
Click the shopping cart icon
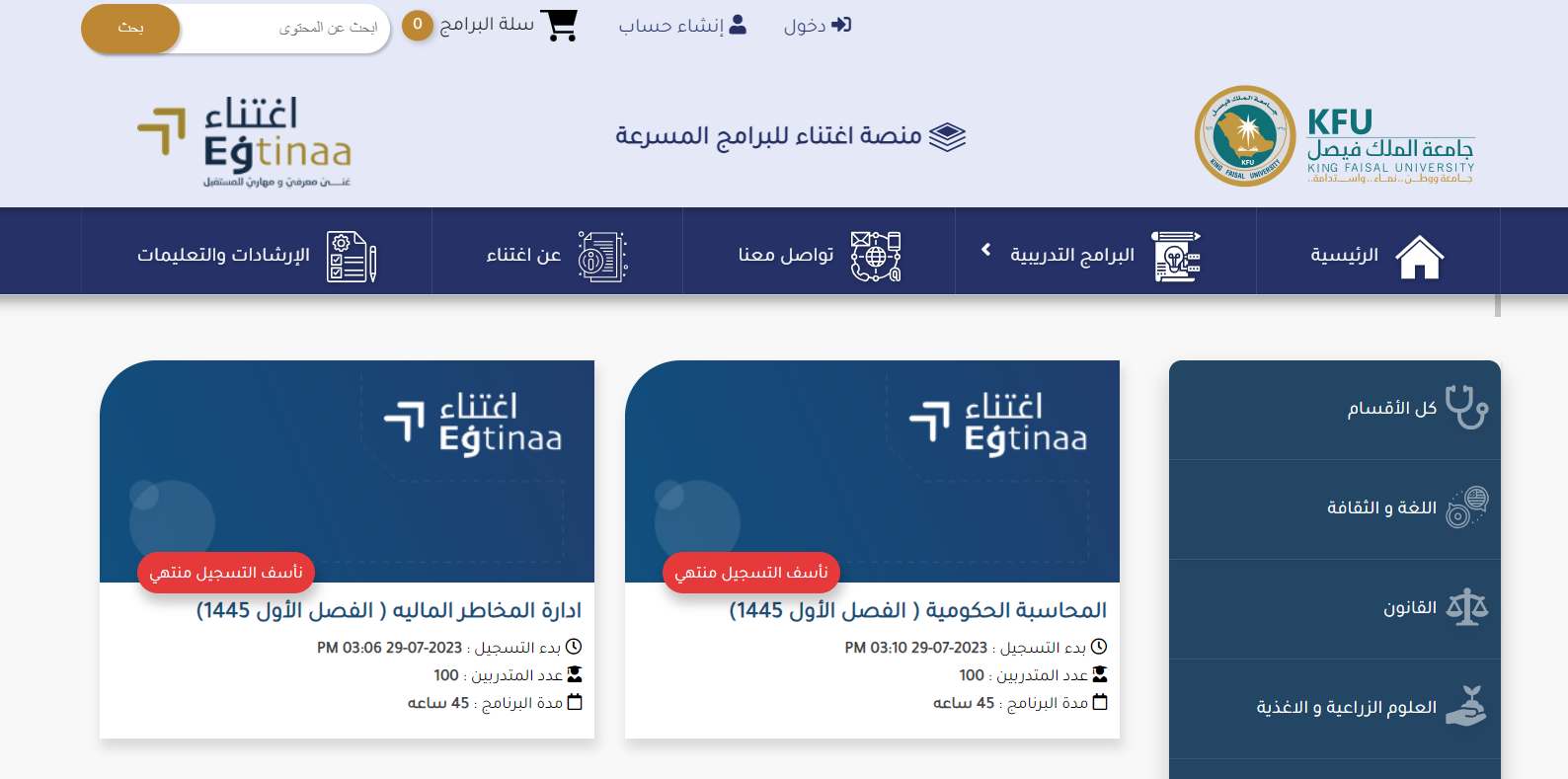(x=560, y=25)
